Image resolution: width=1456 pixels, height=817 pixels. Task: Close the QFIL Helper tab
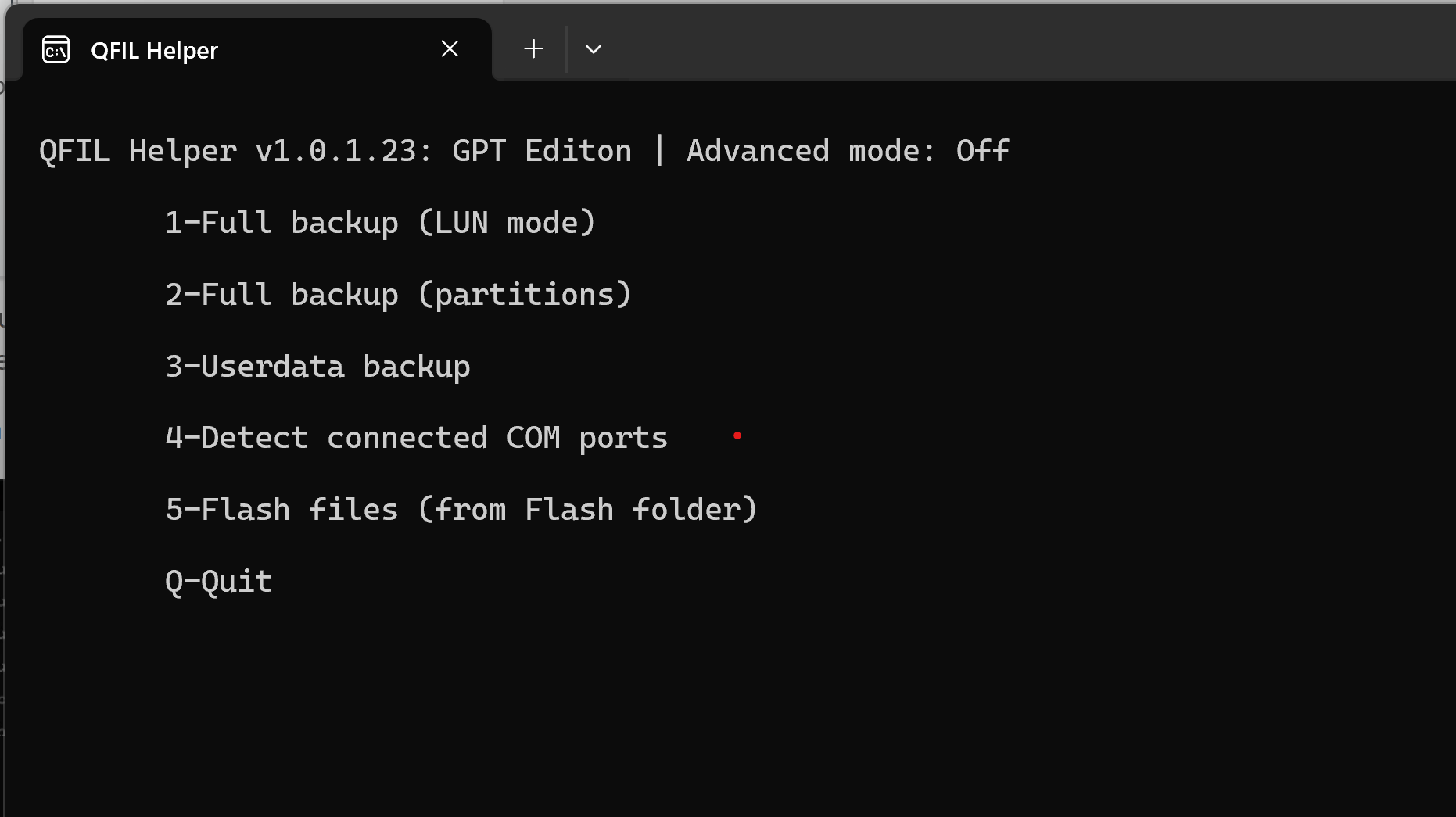tap(450, 49)
